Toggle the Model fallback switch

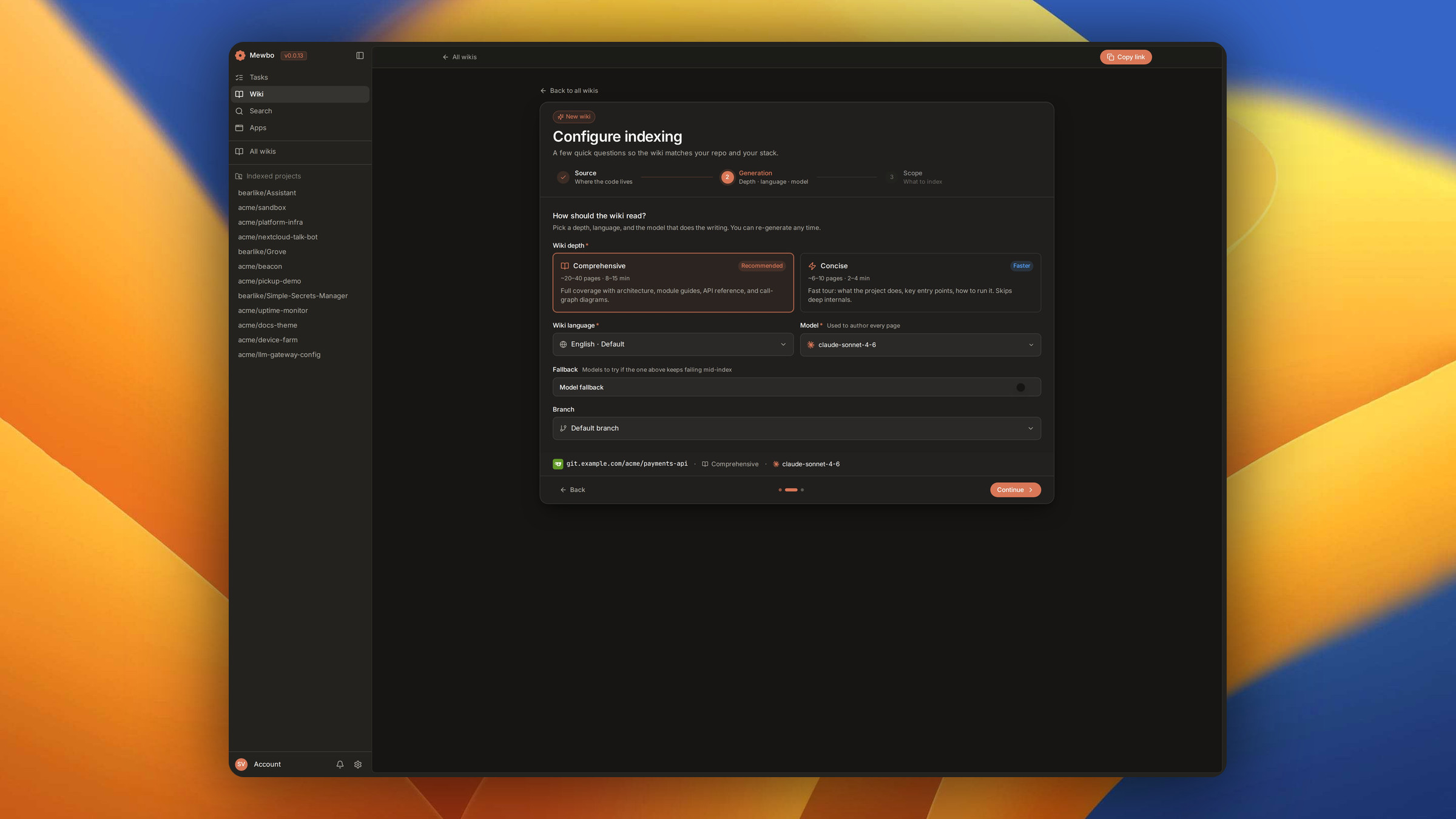[1025, 387]
